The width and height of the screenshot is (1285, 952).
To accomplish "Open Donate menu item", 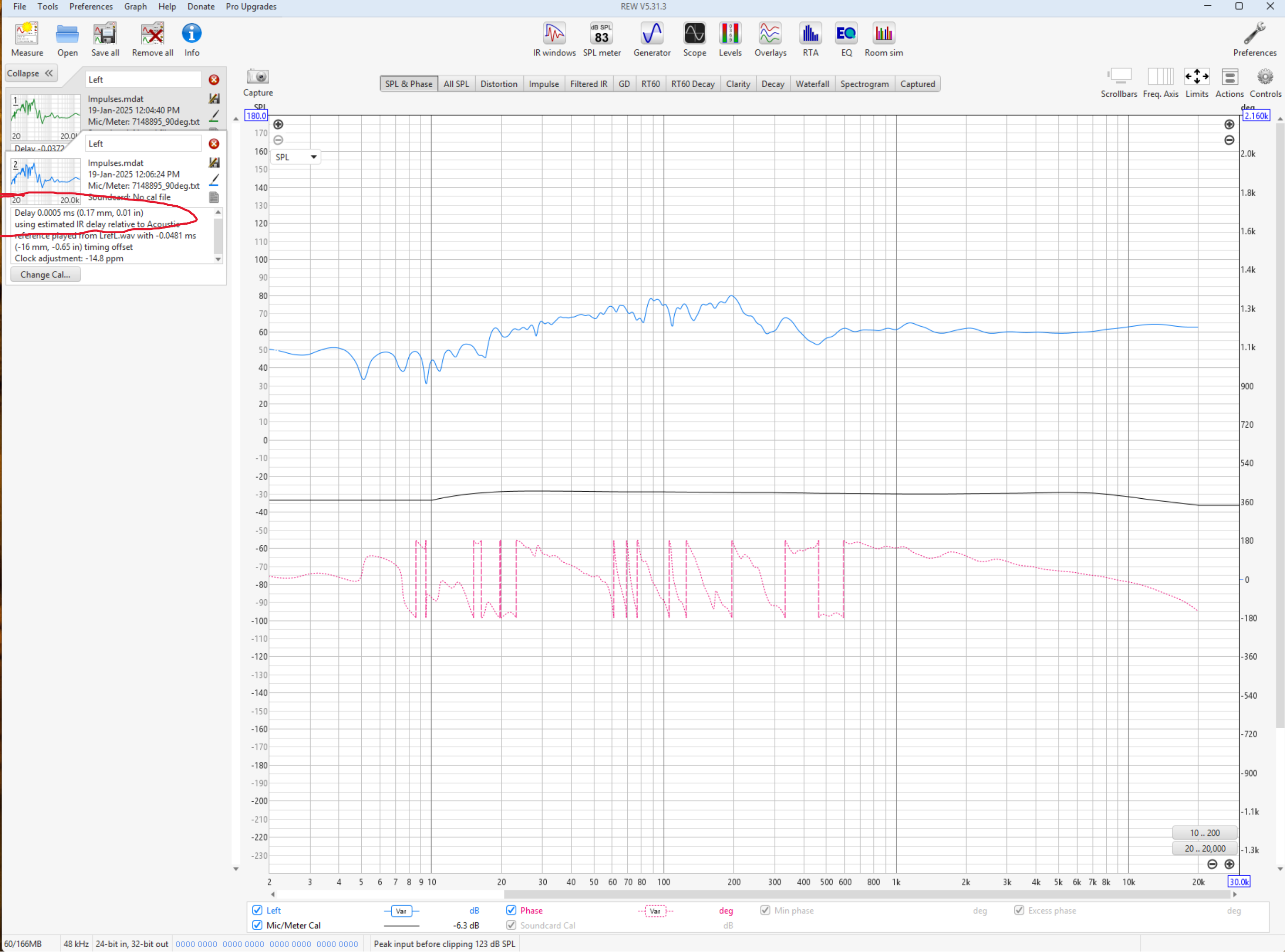I will pyautogui.click(x=201, y=6).
